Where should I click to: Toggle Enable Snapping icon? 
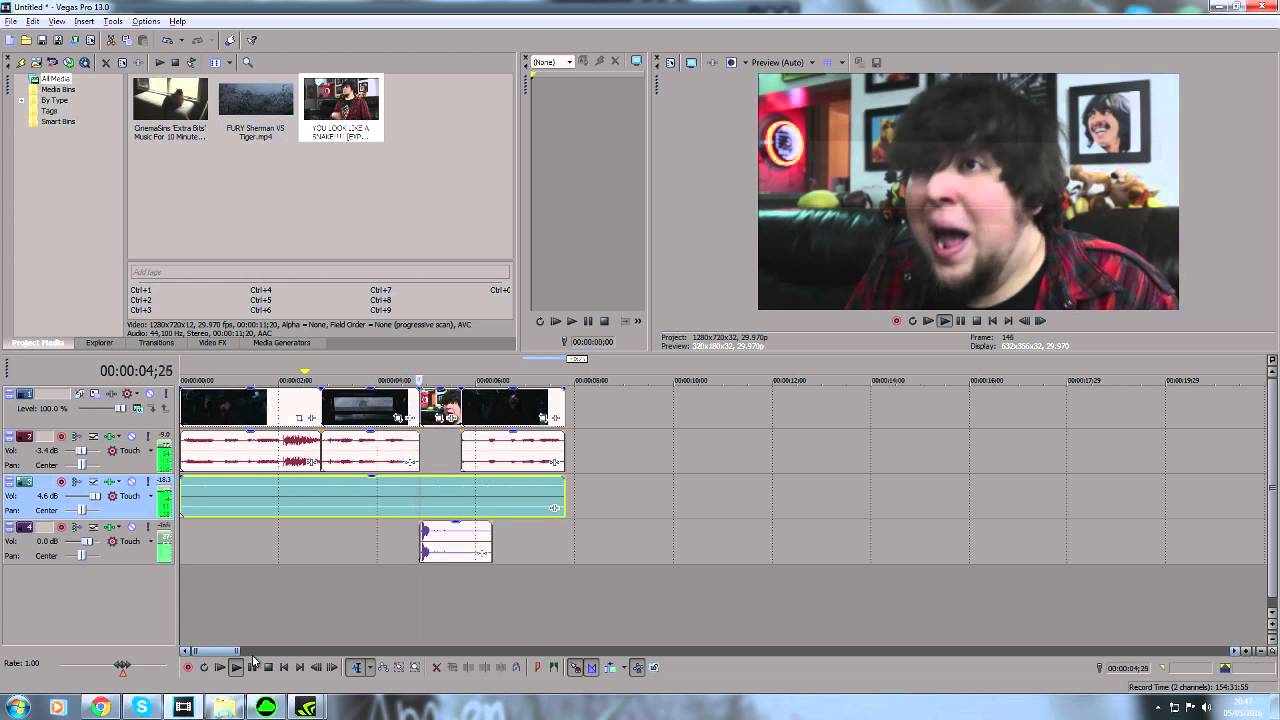point(575,668)
